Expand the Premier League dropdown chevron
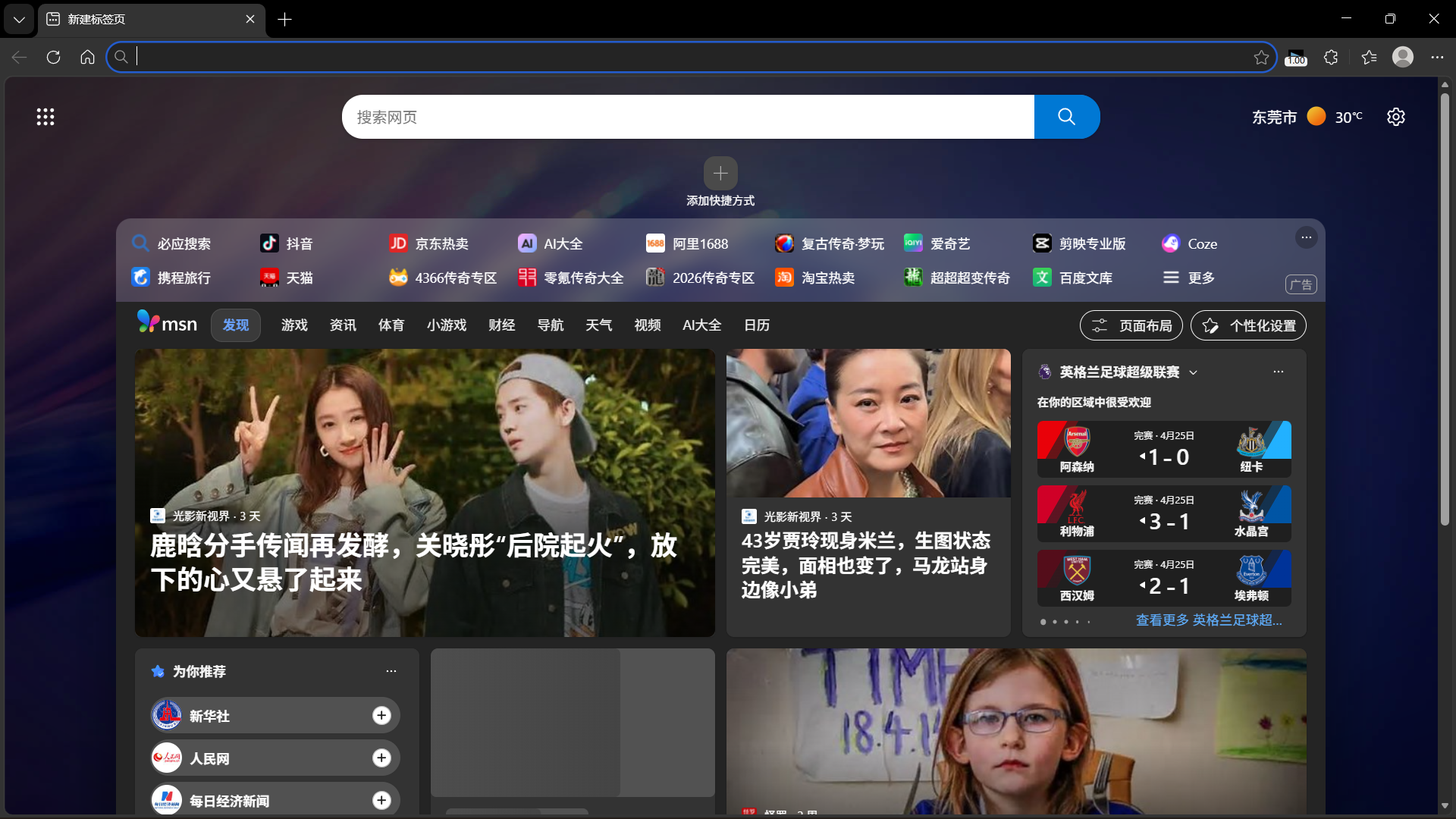This screenshot has width=1456, height=819. coord(1194,372)
